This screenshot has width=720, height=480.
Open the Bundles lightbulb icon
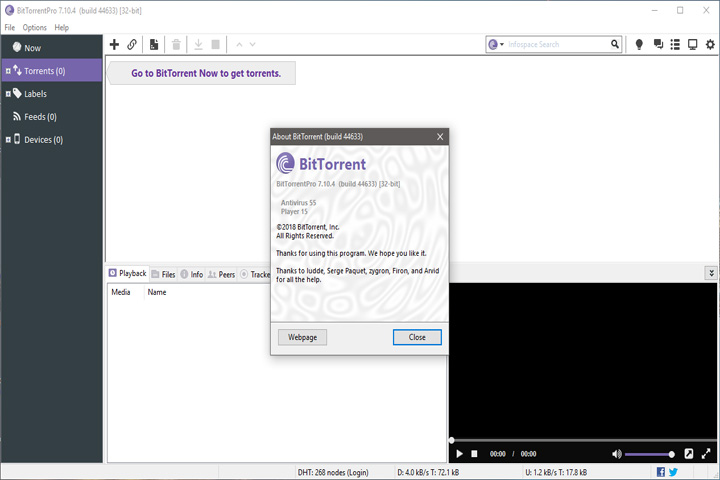[639, 44]
